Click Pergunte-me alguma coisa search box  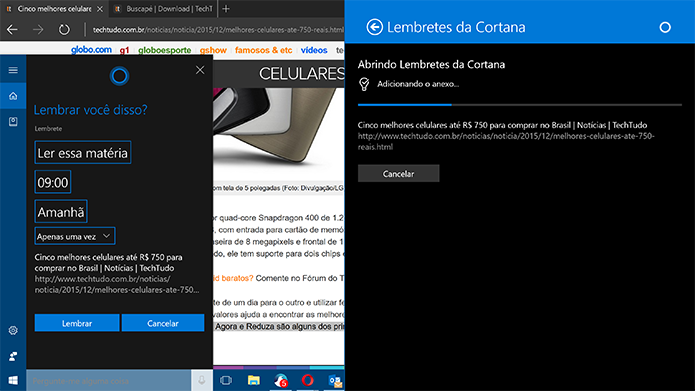tap(109, 381)
